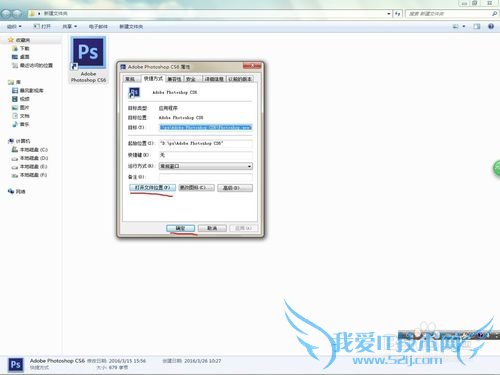Open 最近访问的位置 in sidebar

(x=32, y=65)
